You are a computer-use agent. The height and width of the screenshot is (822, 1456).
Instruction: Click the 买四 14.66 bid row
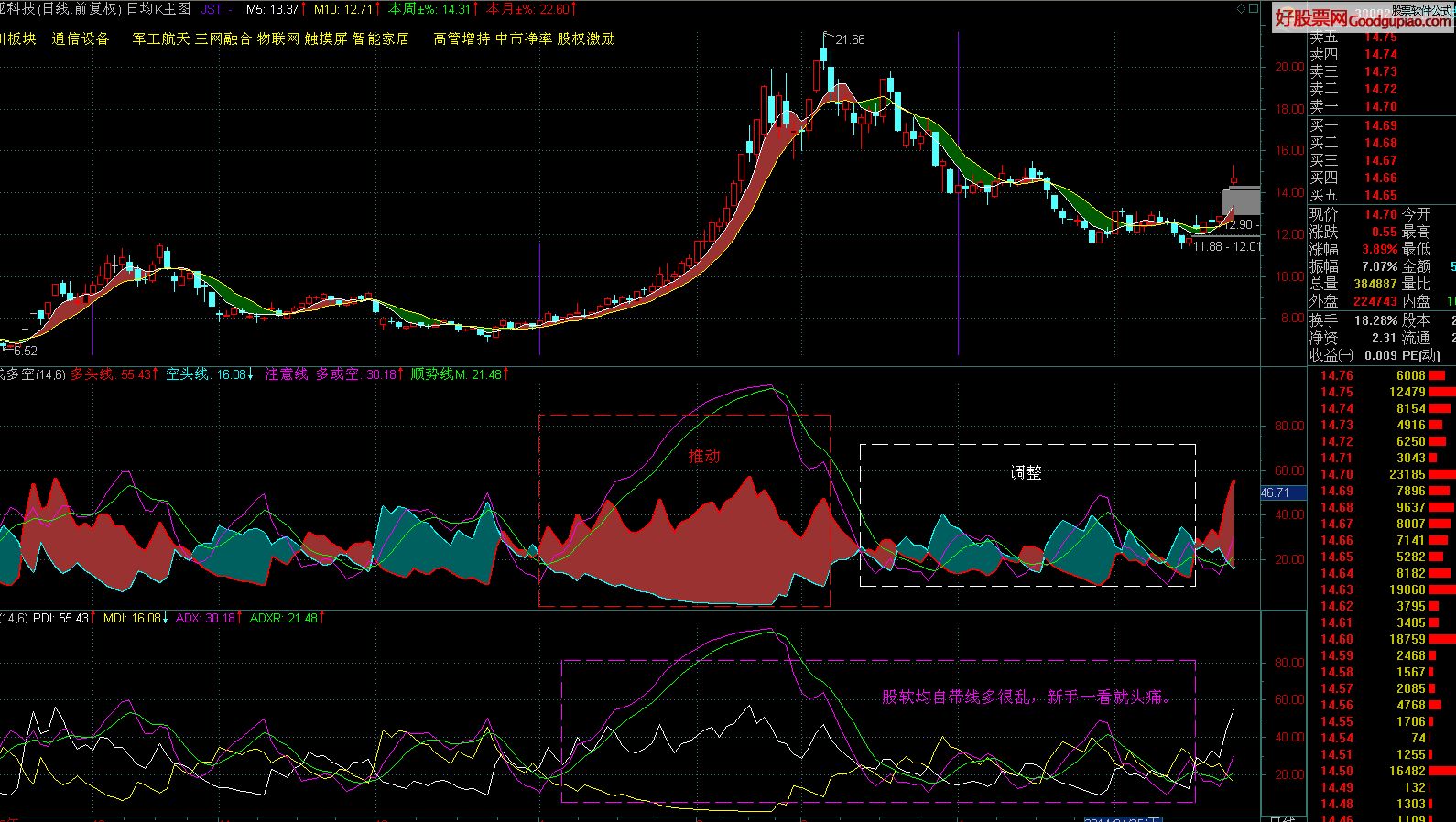point(1353,178)
